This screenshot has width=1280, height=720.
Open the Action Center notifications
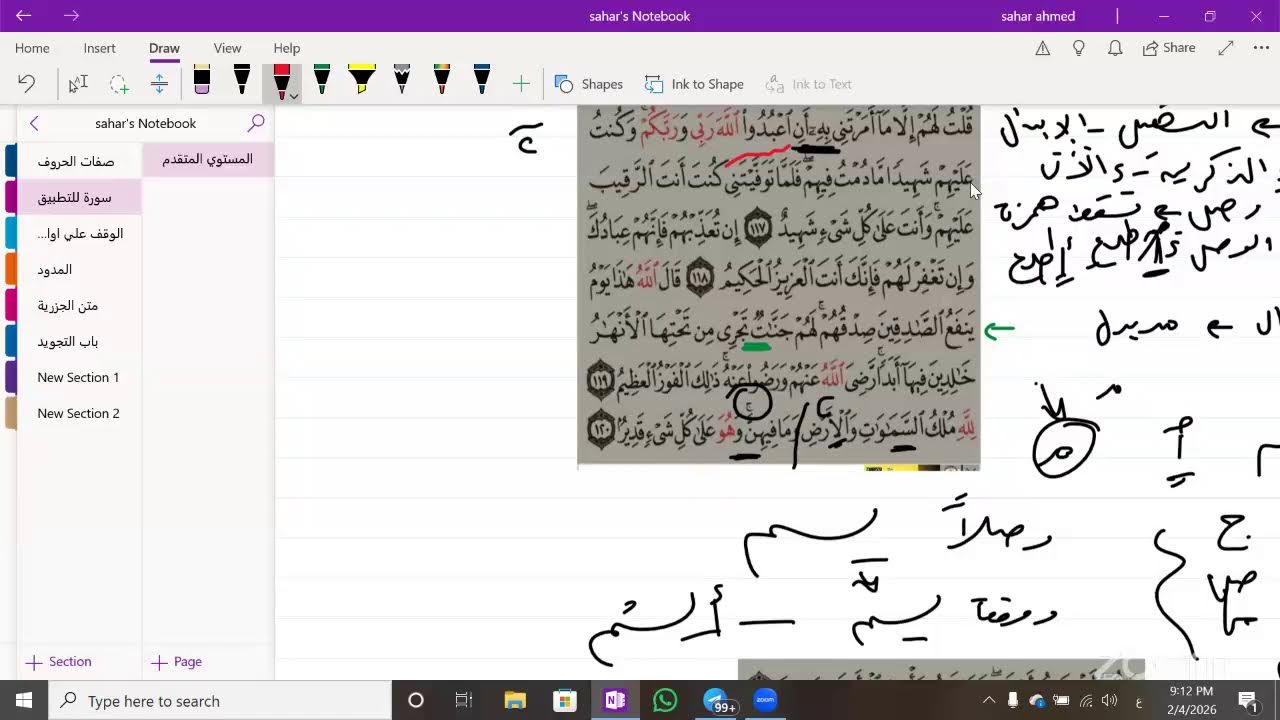1248,700
